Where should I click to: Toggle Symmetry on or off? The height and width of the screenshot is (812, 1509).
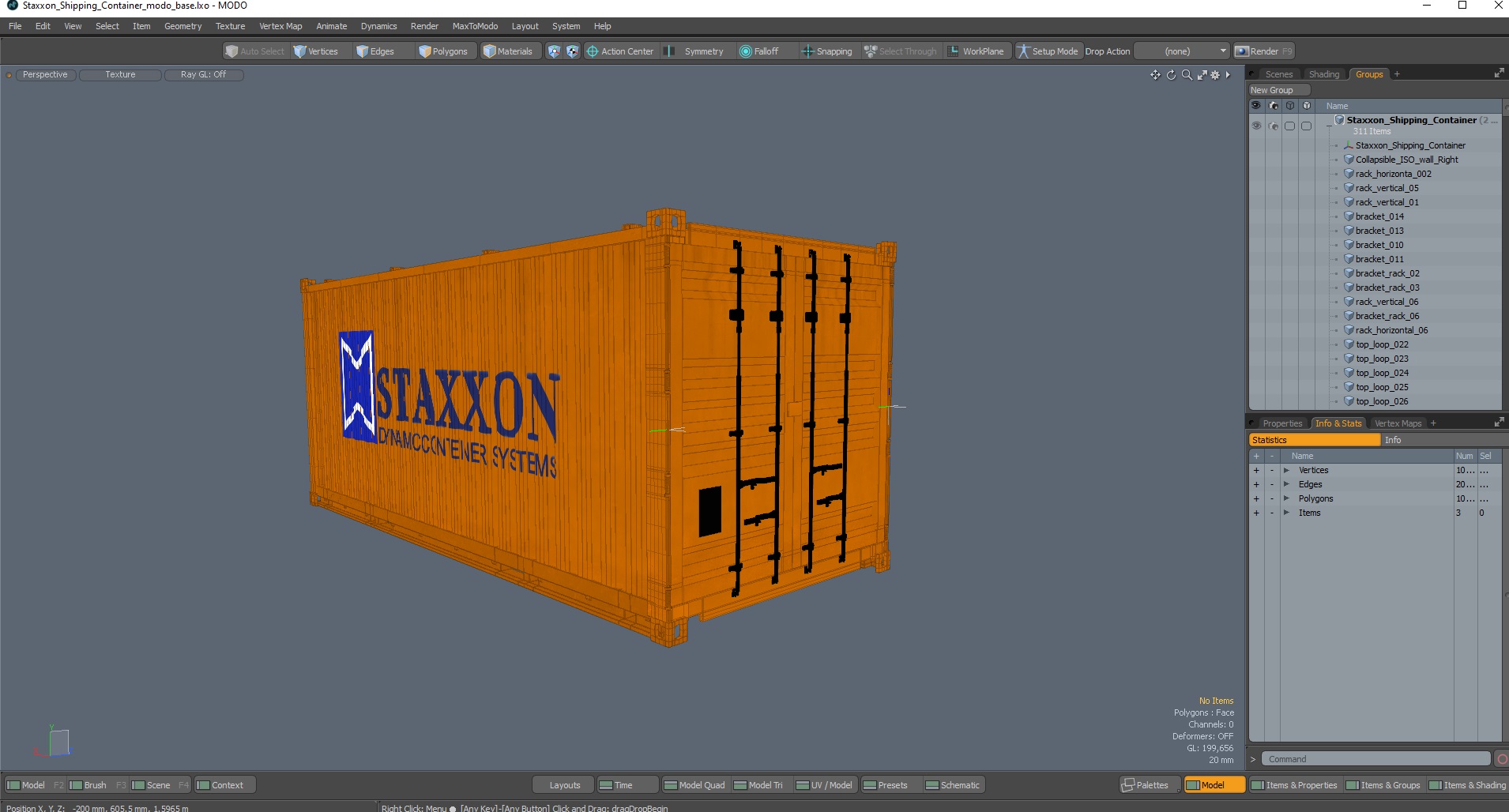[x=695, y=51]
